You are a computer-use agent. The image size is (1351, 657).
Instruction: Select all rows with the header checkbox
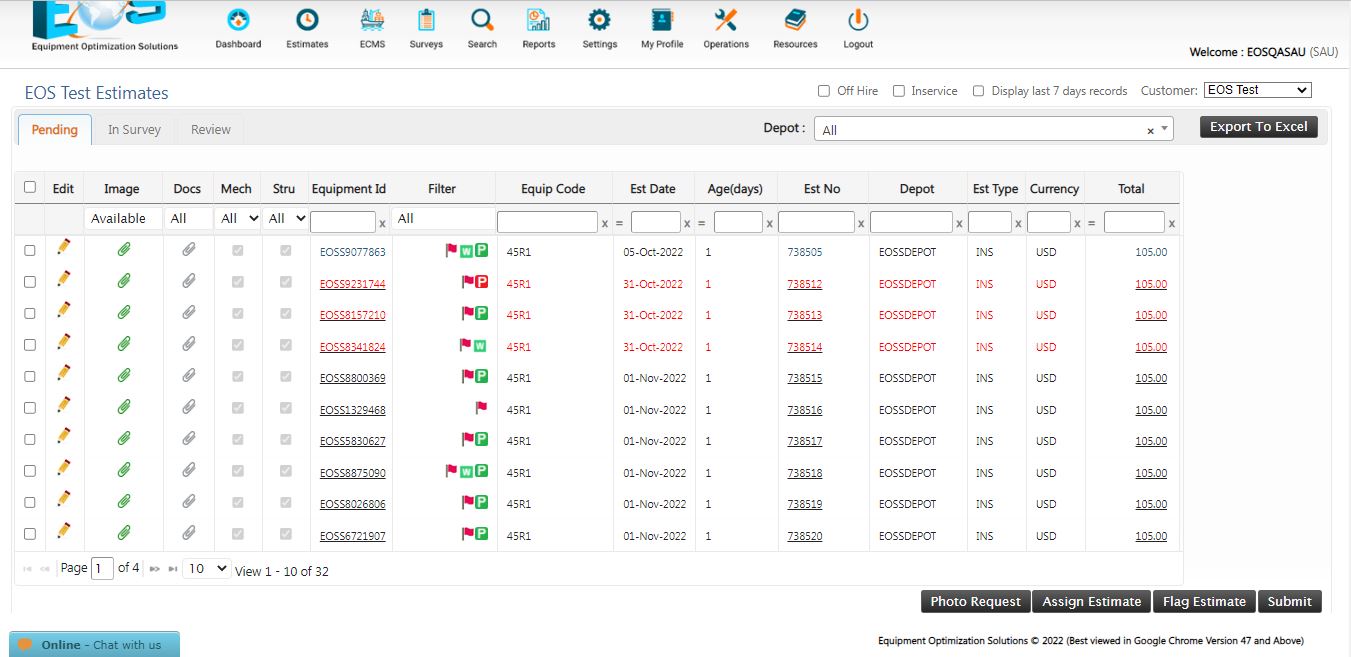tap(29, 188)
